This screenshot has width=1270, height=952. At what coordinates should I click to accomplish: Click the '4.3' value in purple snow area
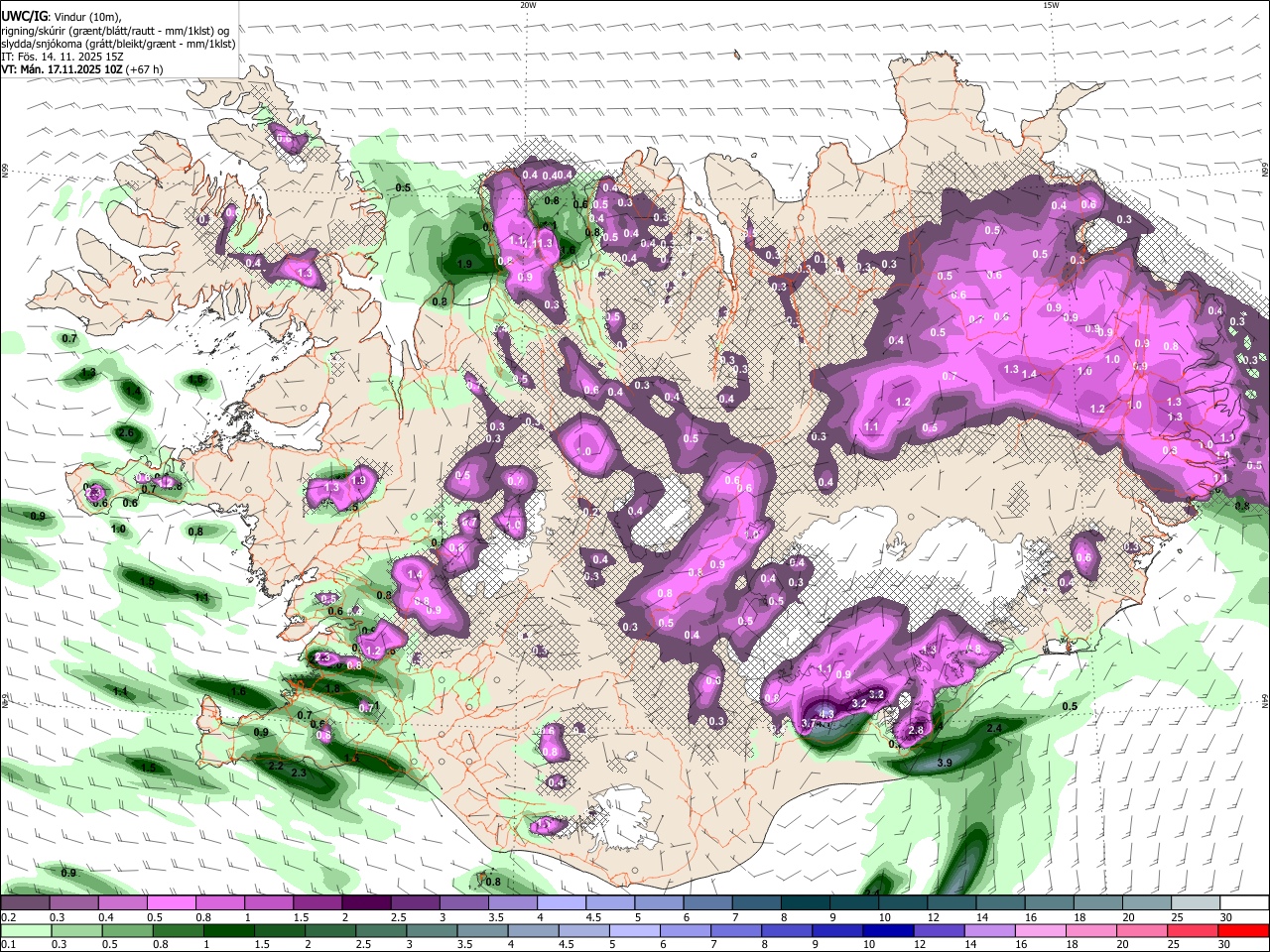825,712
